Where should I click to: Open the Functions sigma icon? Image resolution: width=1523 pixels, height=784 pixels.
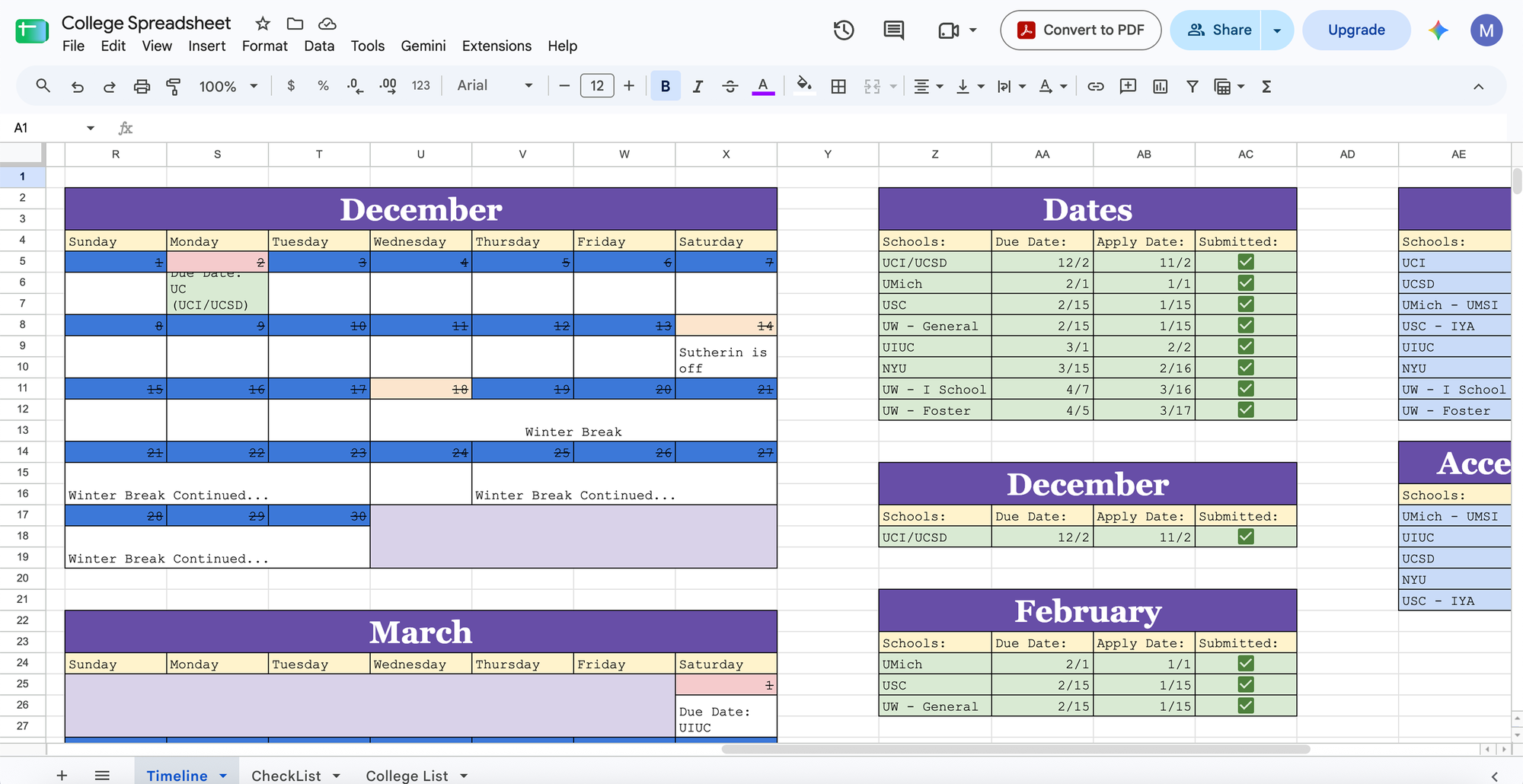(1266, 87)
